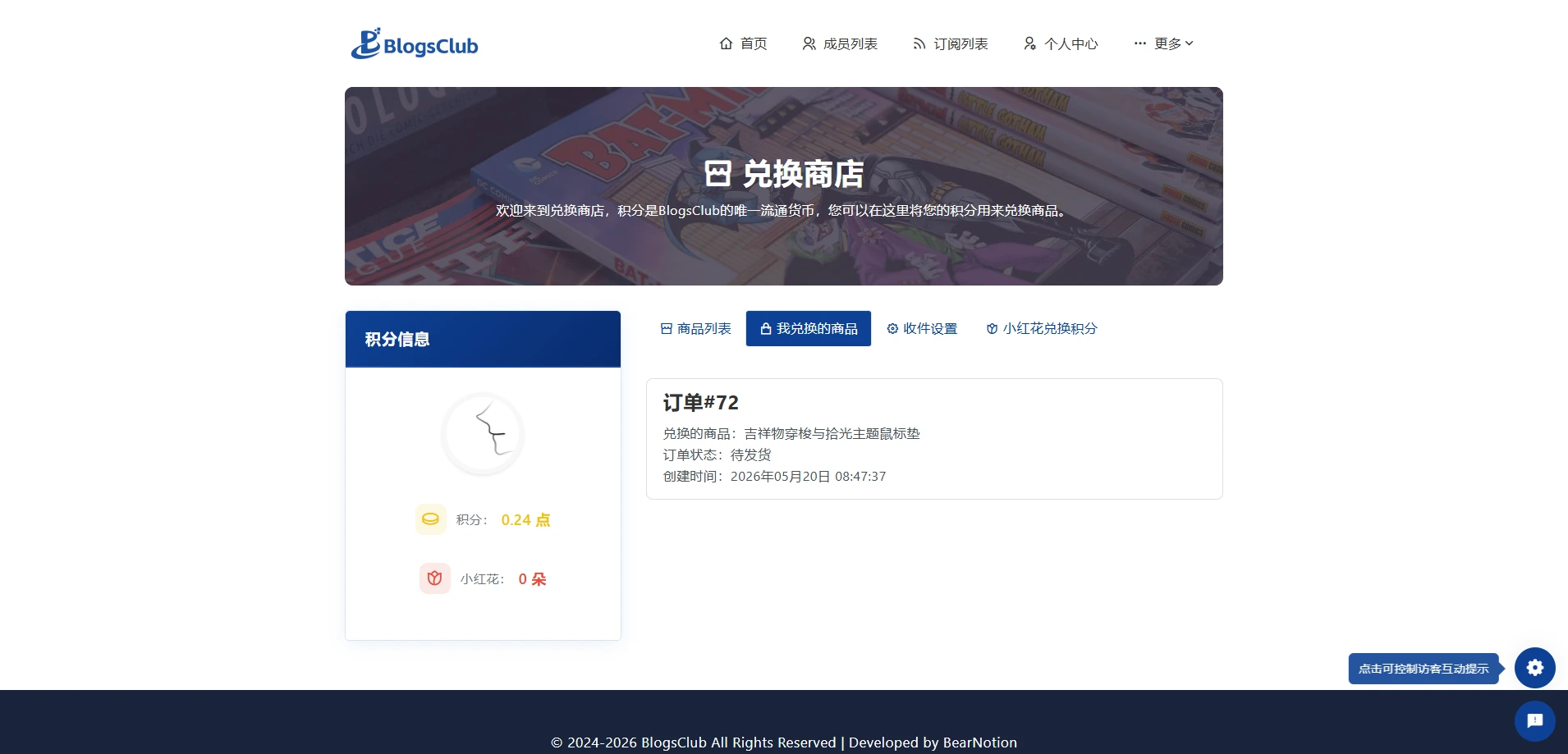Viewport: 1568px width, 754px height.
Task: Click the RSS icon beside 订阅列表
Action: click(x=919, y=43)
